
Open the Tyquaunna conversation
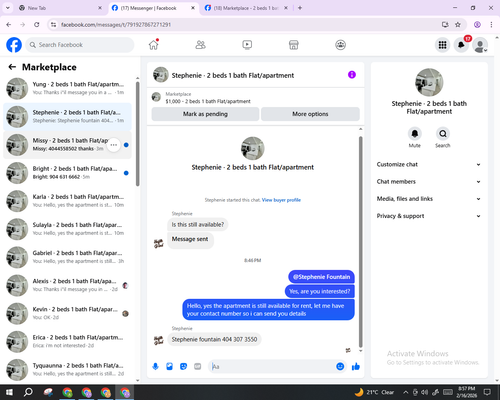pyautogui.click(x=67, y=370)
